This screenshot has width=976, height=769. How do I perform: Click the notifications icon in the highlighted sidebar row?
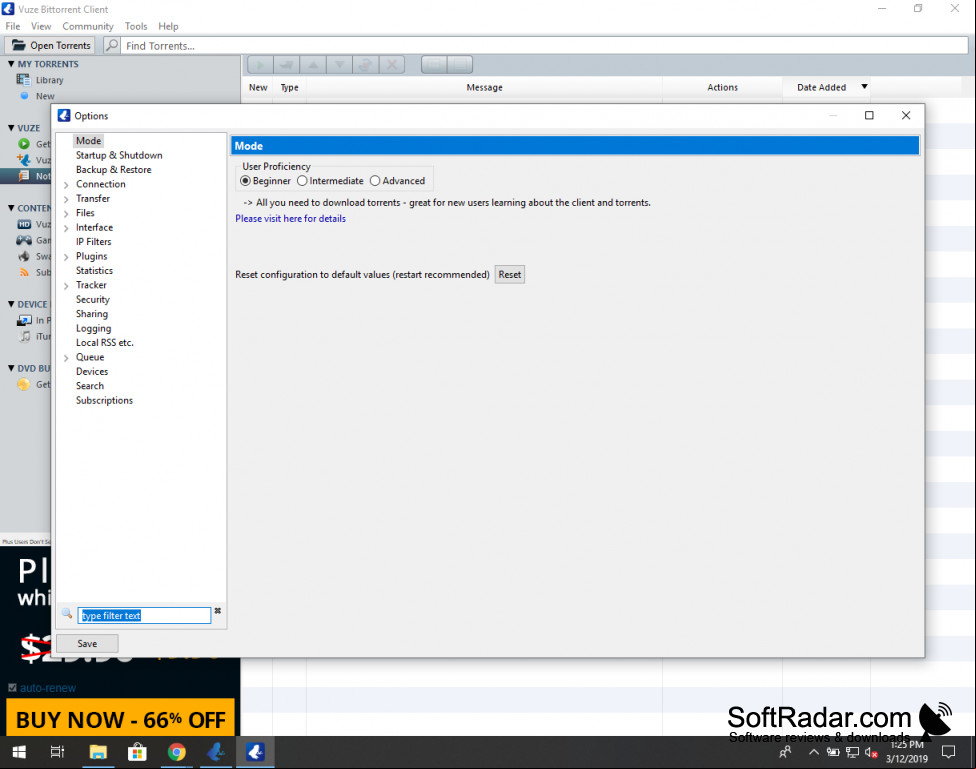(24, 176)
